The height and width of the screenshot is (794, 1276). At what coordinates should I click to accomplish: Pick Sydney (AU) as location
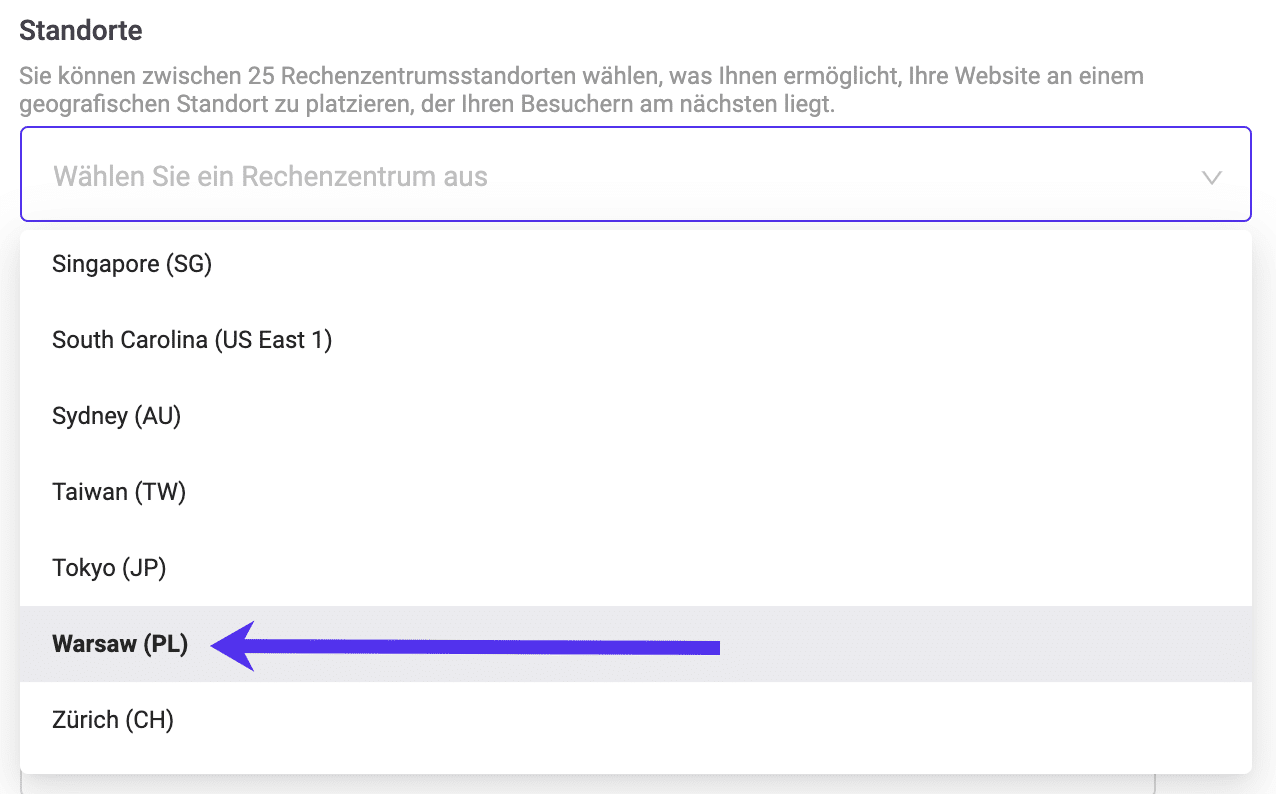click(x=116, y=416)
